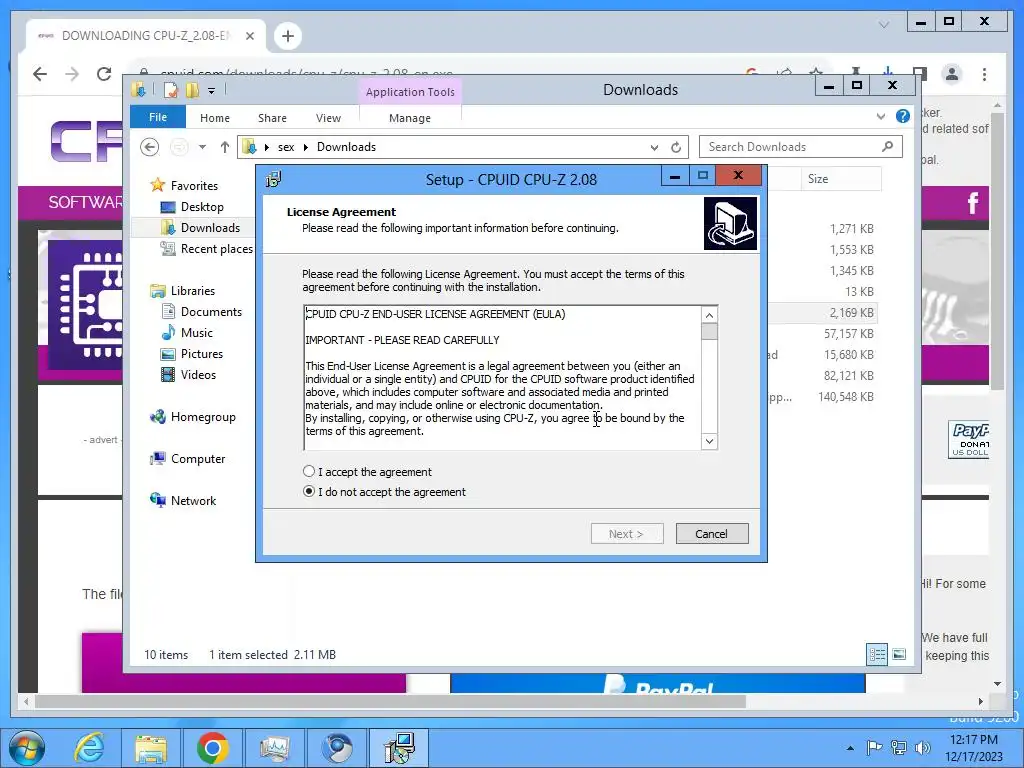Select Network in navigation pane

[x=193, y=500]
